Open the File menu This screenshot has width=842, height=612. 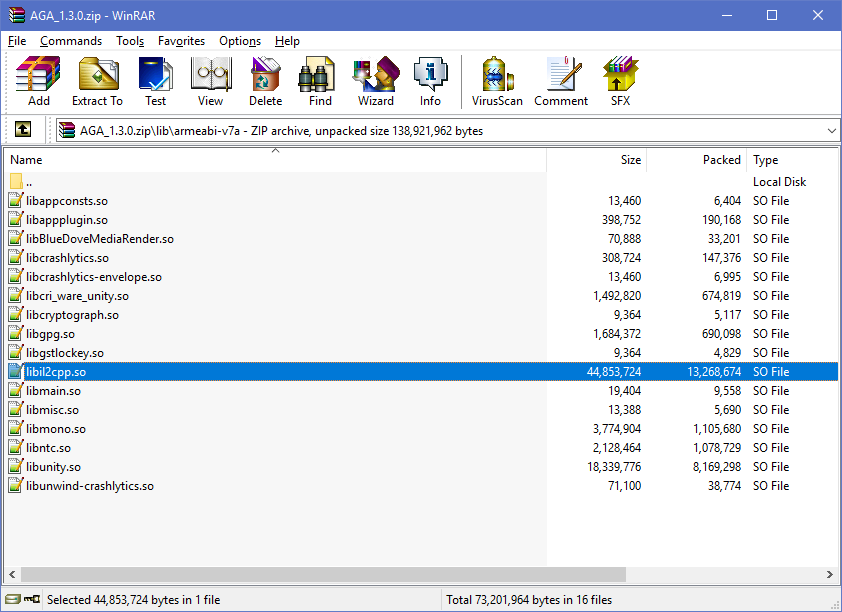coord(17,41)
